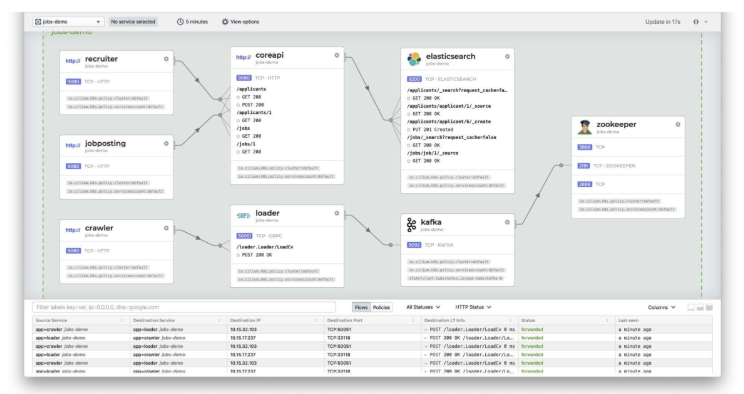Open Destination IP column menu
744x394 pixels.
pyautogui.click(x=316, y=320)
